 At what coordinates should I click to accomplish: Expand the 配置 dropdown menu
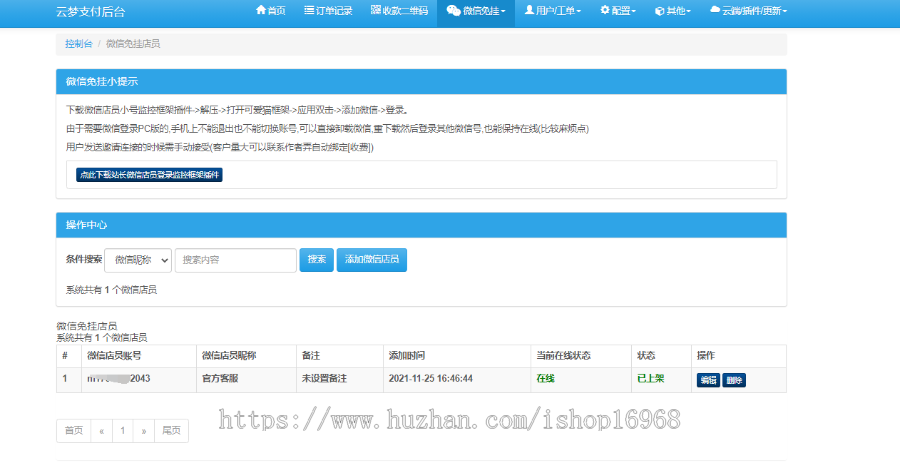(x=618, y=11)
